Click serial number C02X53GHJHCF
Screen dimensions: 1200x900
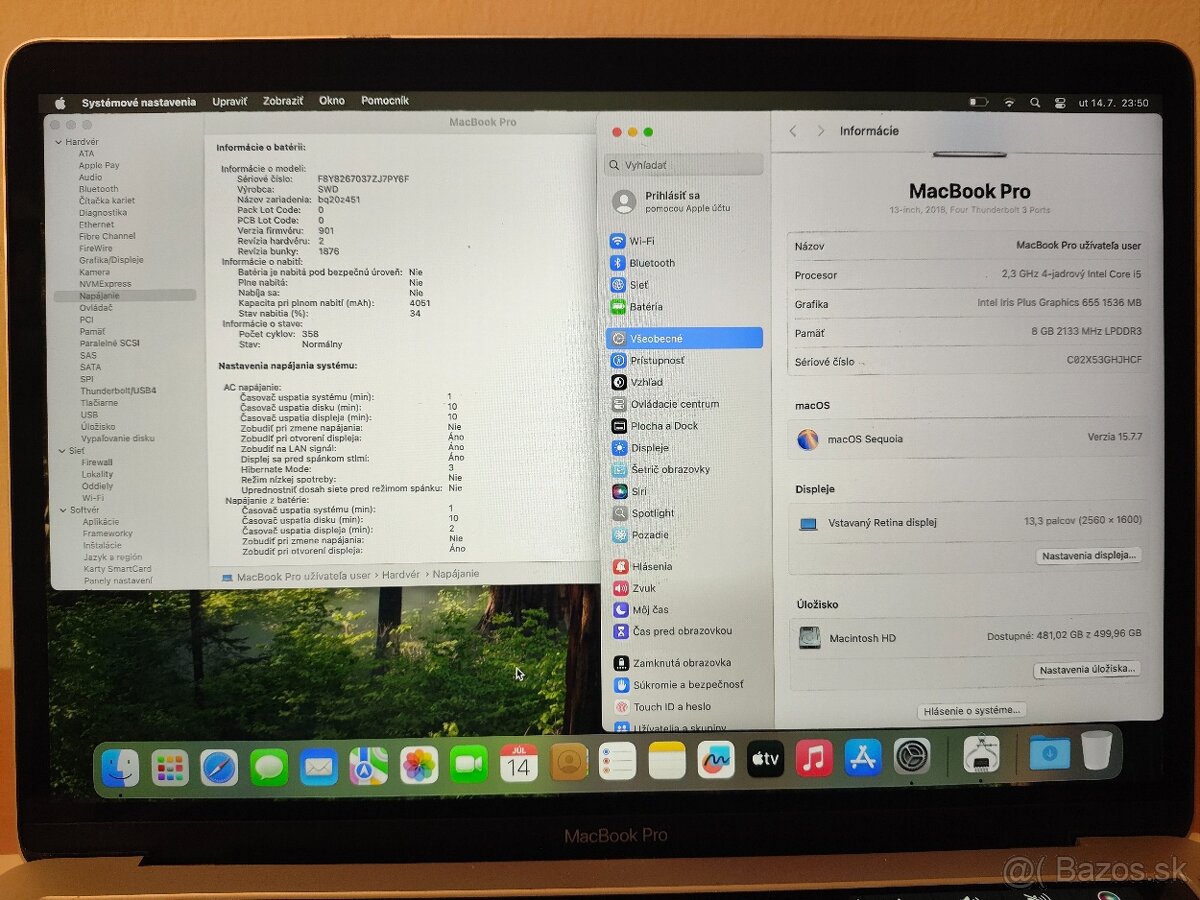tap(1104, 360)
